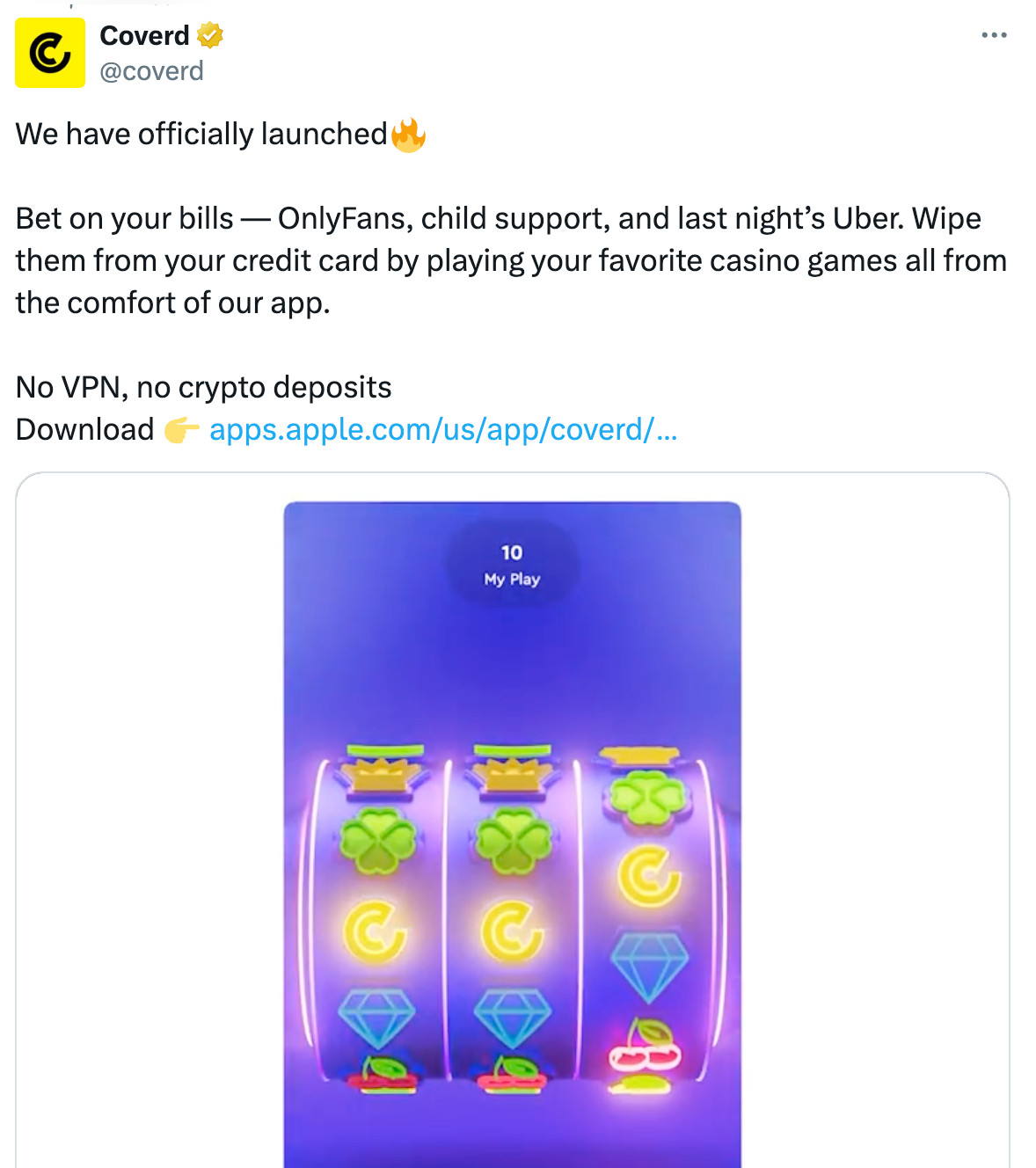Click the red cherries on the right reel
Image resolution: width=1036 pixels, height=1168 pixels.
646,1048
